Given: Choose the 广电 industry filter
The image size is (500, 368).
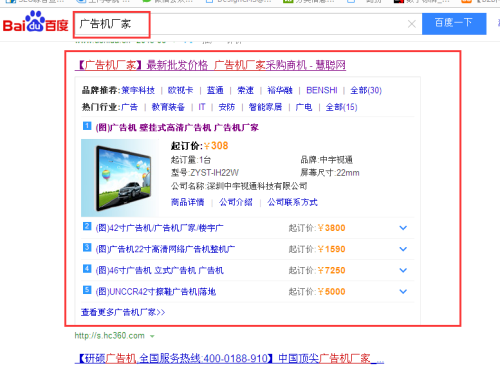Looking at the screenshot, I should point(304,107).
